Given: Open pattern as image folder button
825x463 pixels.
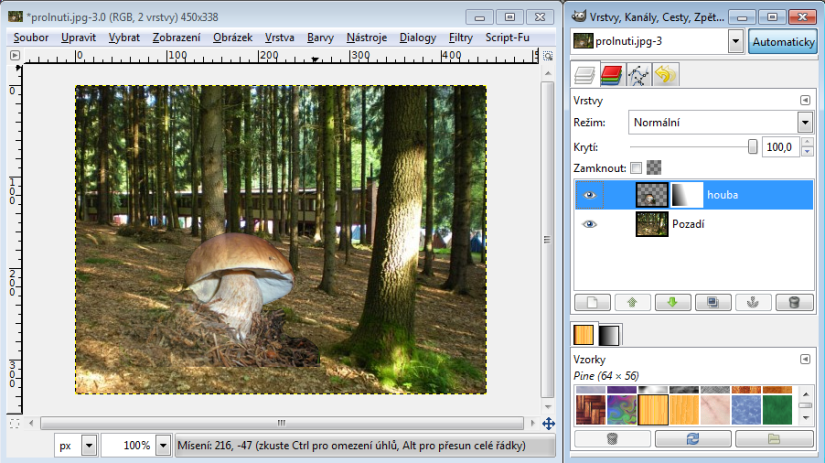Looking at the screenshot, I should (x=774, y=438).
